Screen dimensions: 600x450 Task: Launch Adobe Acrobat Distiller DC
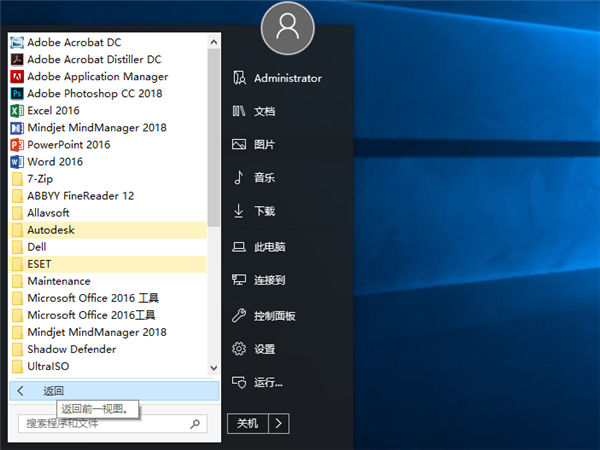pyautogui.click(x=93, y=59)
